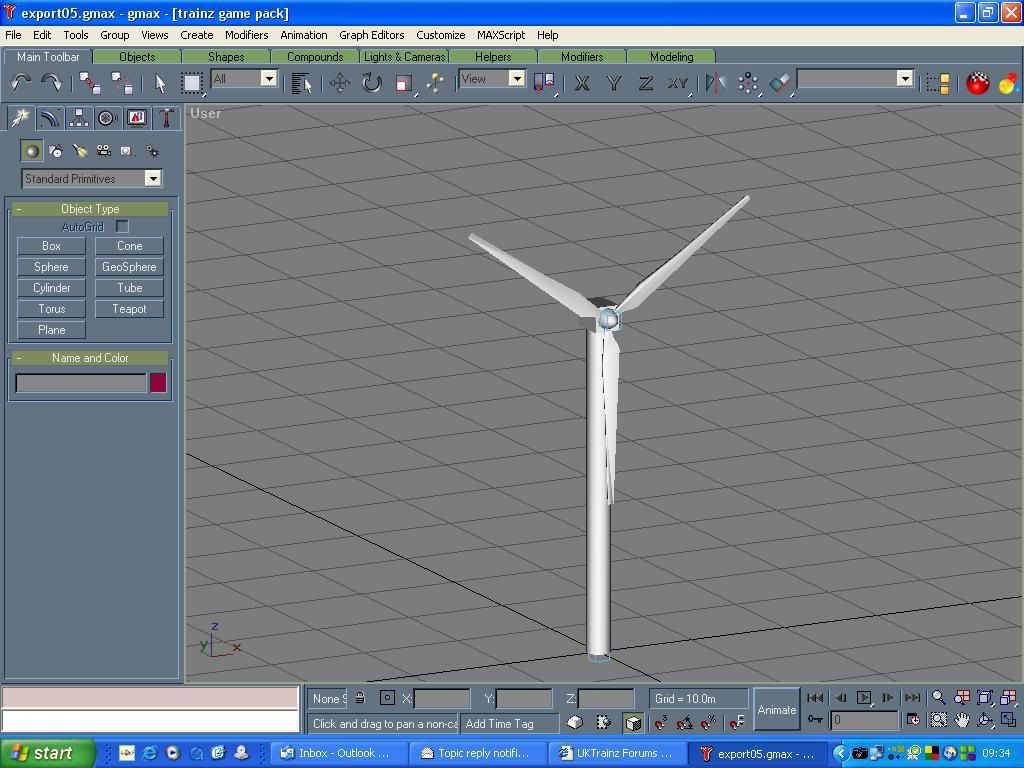
Task: Activate the Pan hand viewport tool
Action: coord(962,719)
